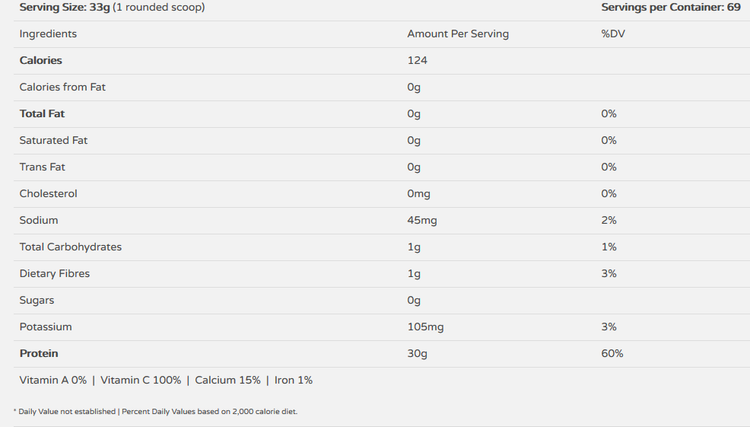Select the Cholesterol 0mg value
The width and height of the screenshot is (750, 427).
tap(419, 194)
